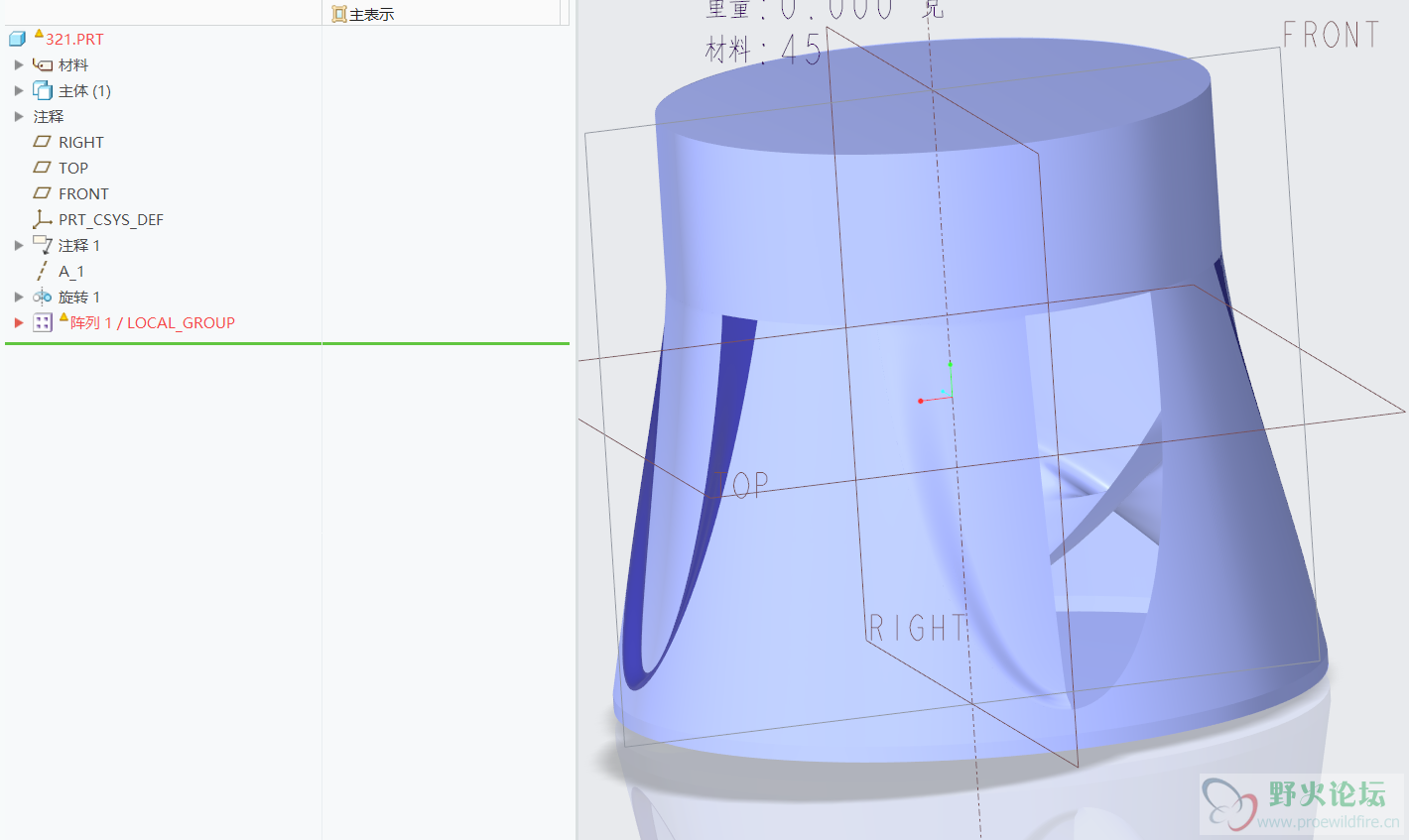Click the 注释 1 annotation icon
The image size is (1409, 840).
42,245
